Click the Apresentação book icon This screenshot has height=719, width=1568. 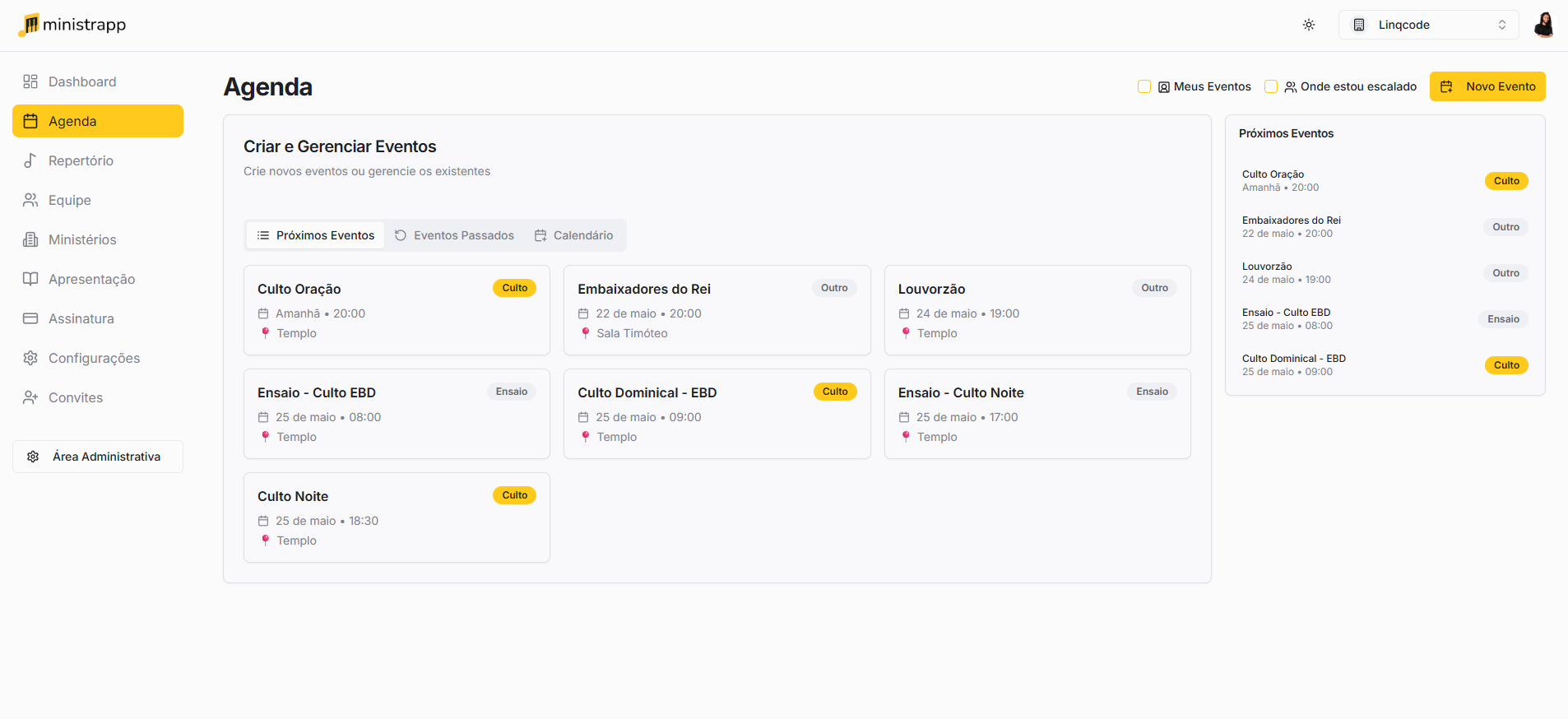click(x=30, y=279)
